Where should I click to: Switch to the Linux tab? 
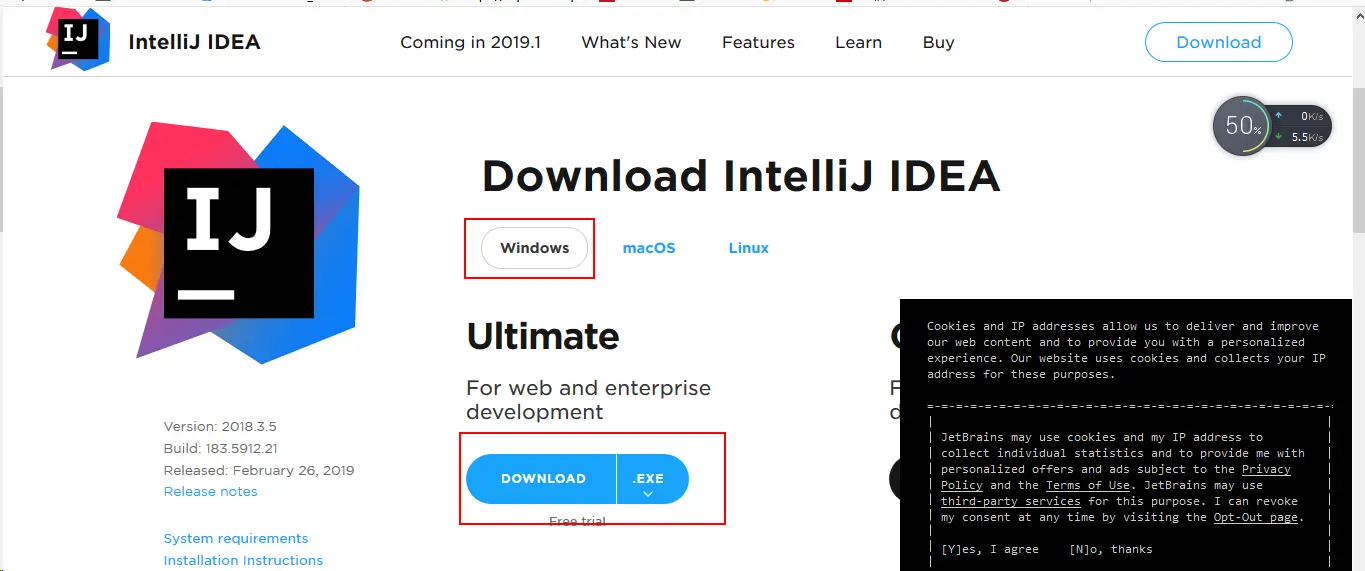[x=748, y=248]
